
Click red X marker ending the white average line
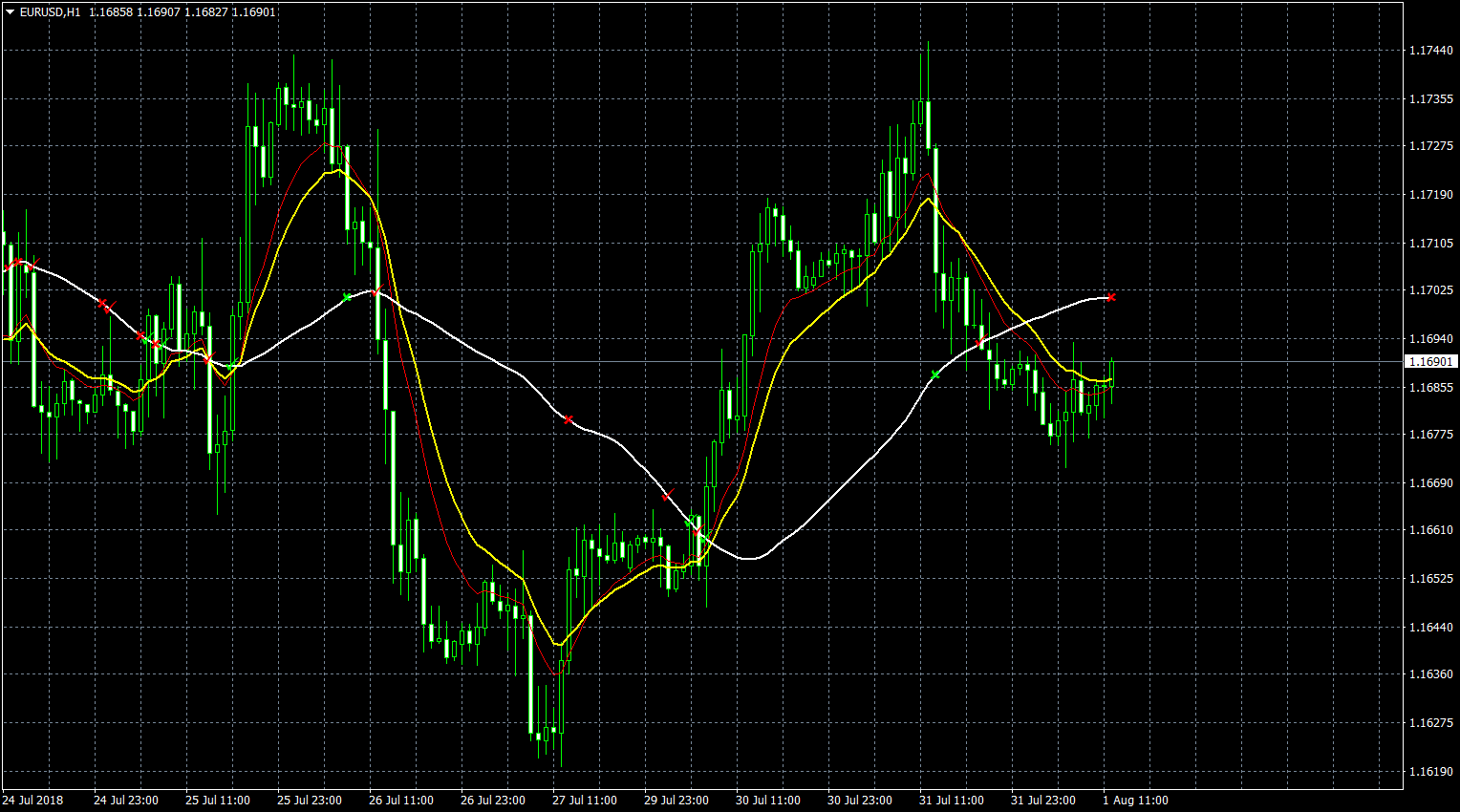[1111, 297]
